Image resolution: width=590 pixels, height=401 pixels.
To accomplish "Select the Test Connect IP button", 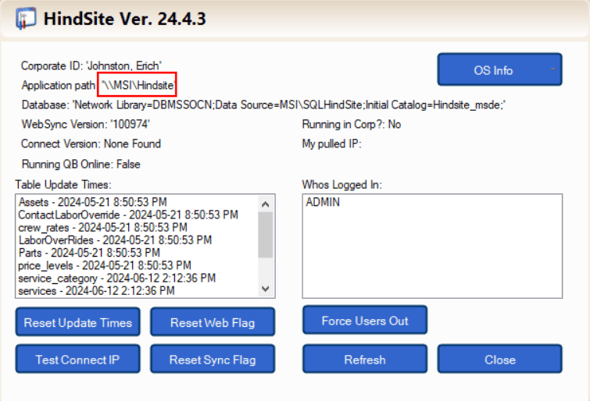I will tap(78, 359).
